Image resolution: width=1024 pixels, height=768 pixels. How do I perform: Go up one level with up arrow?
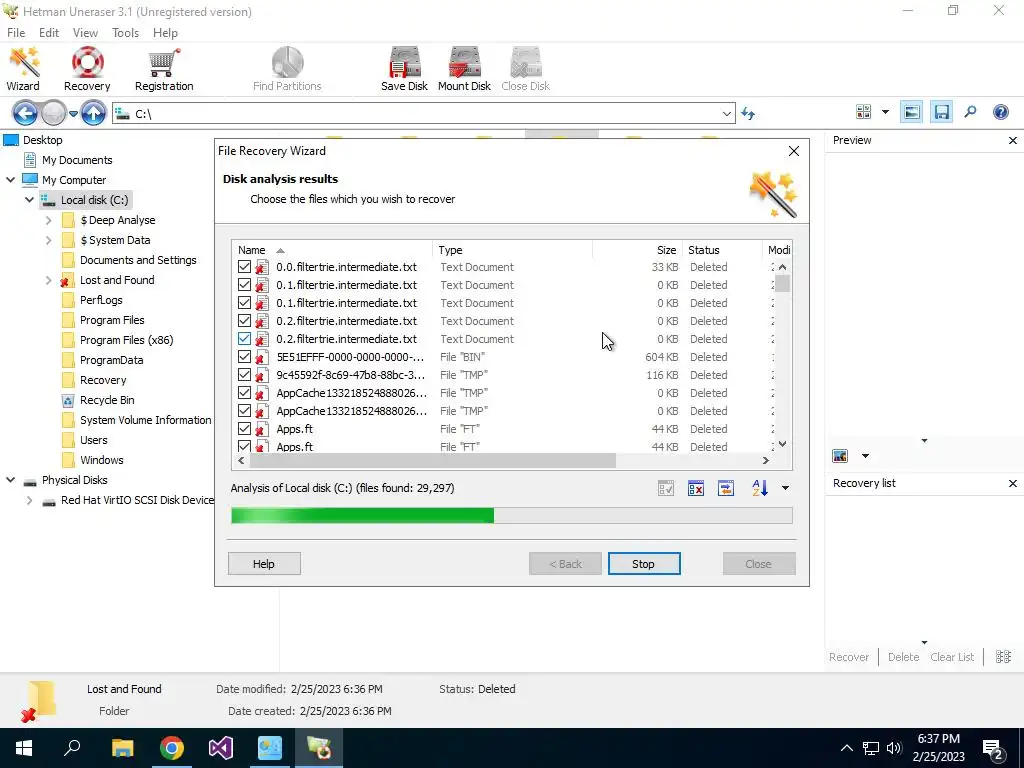[93, 114]
